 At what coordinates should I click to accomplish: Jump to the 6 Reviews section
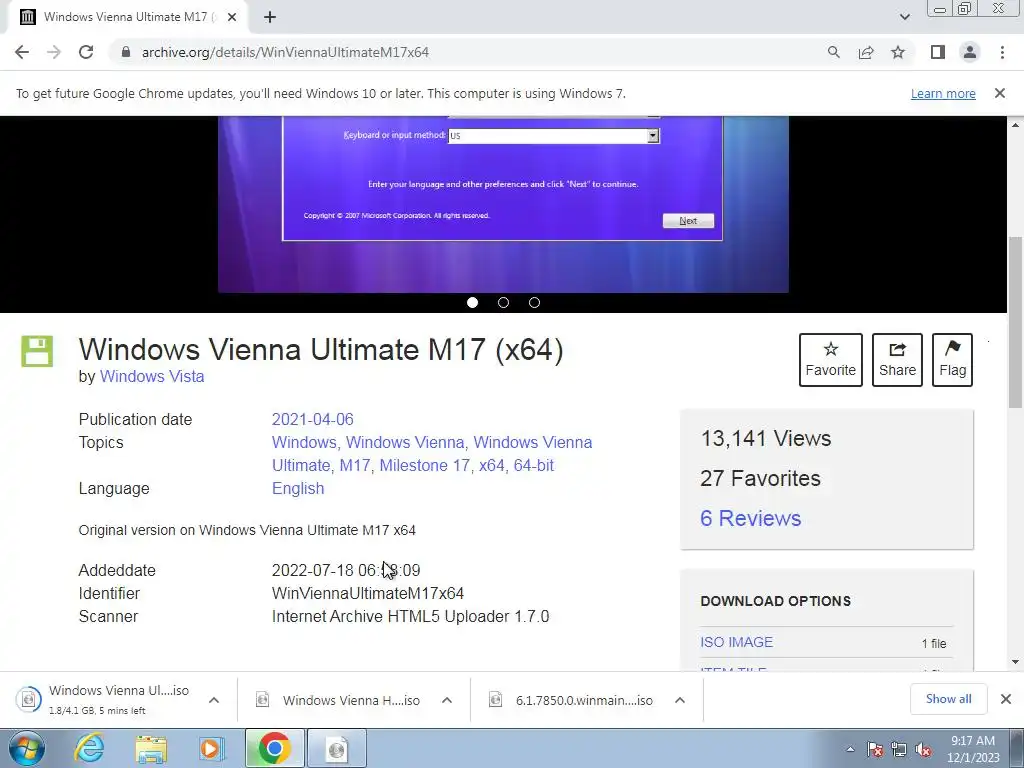point(750,518)
